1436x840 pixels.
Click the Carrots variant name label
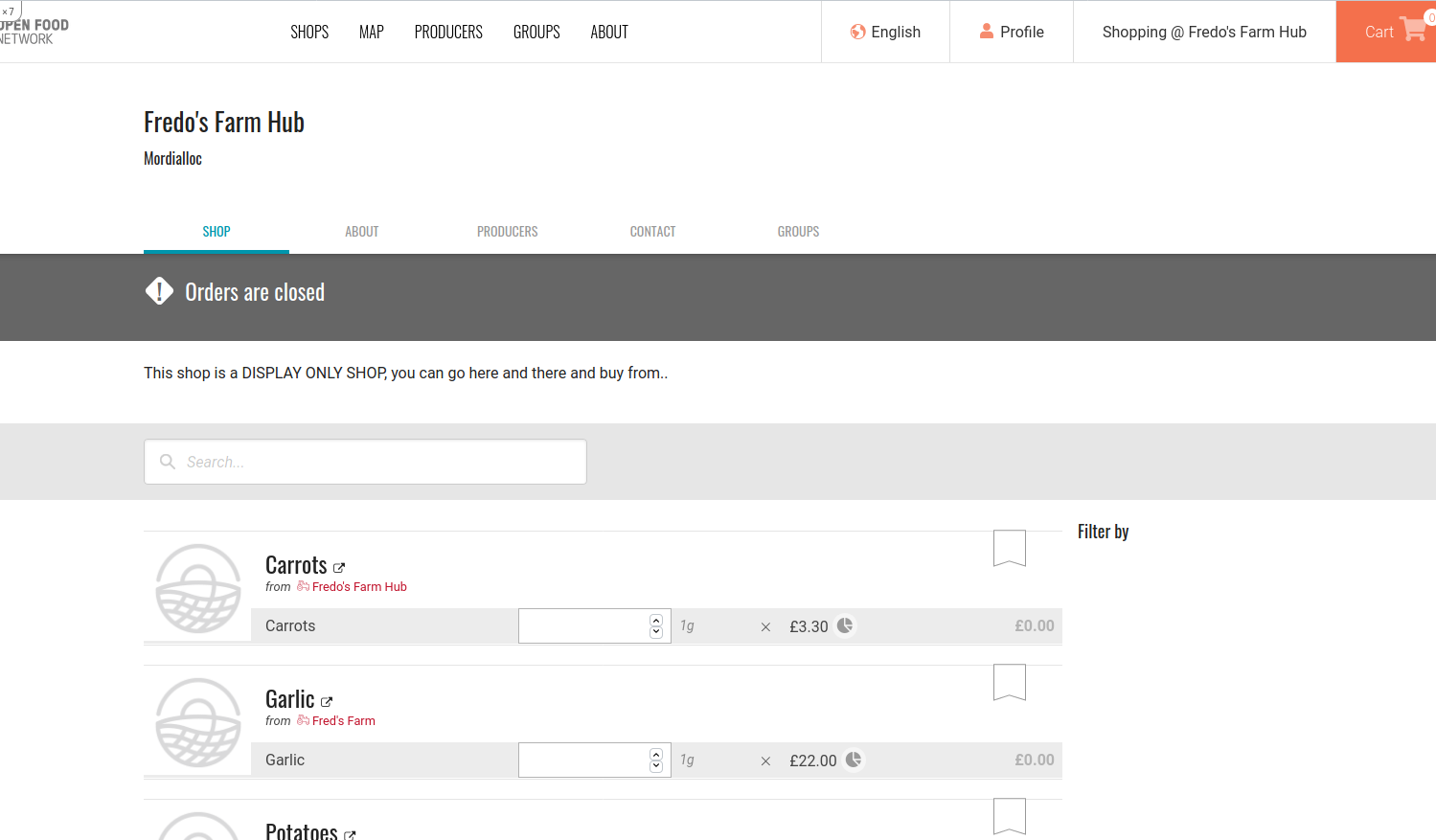290,625
